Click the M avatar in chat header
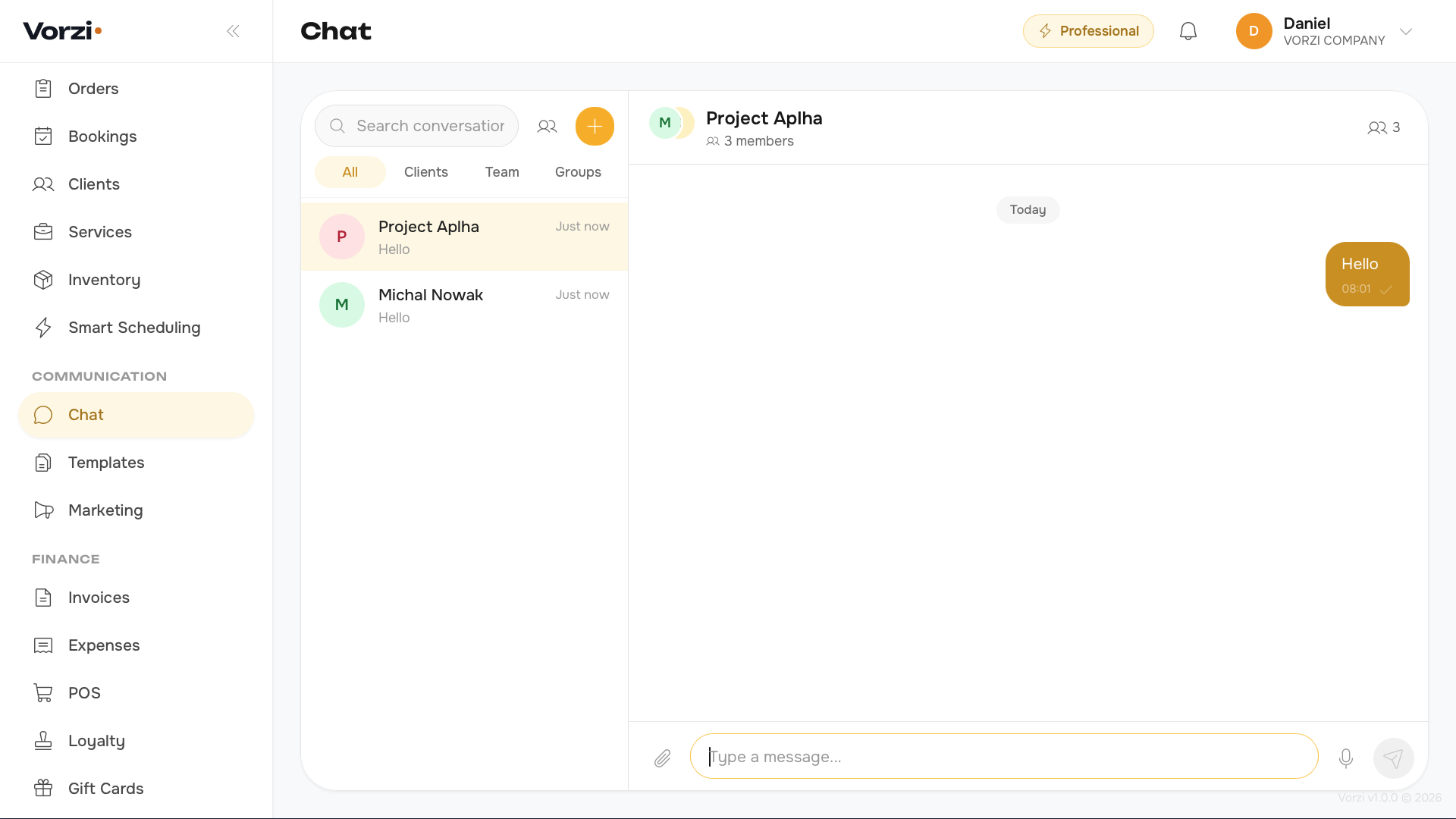Viewport: 1456px width, 819px height. [665, 123]
